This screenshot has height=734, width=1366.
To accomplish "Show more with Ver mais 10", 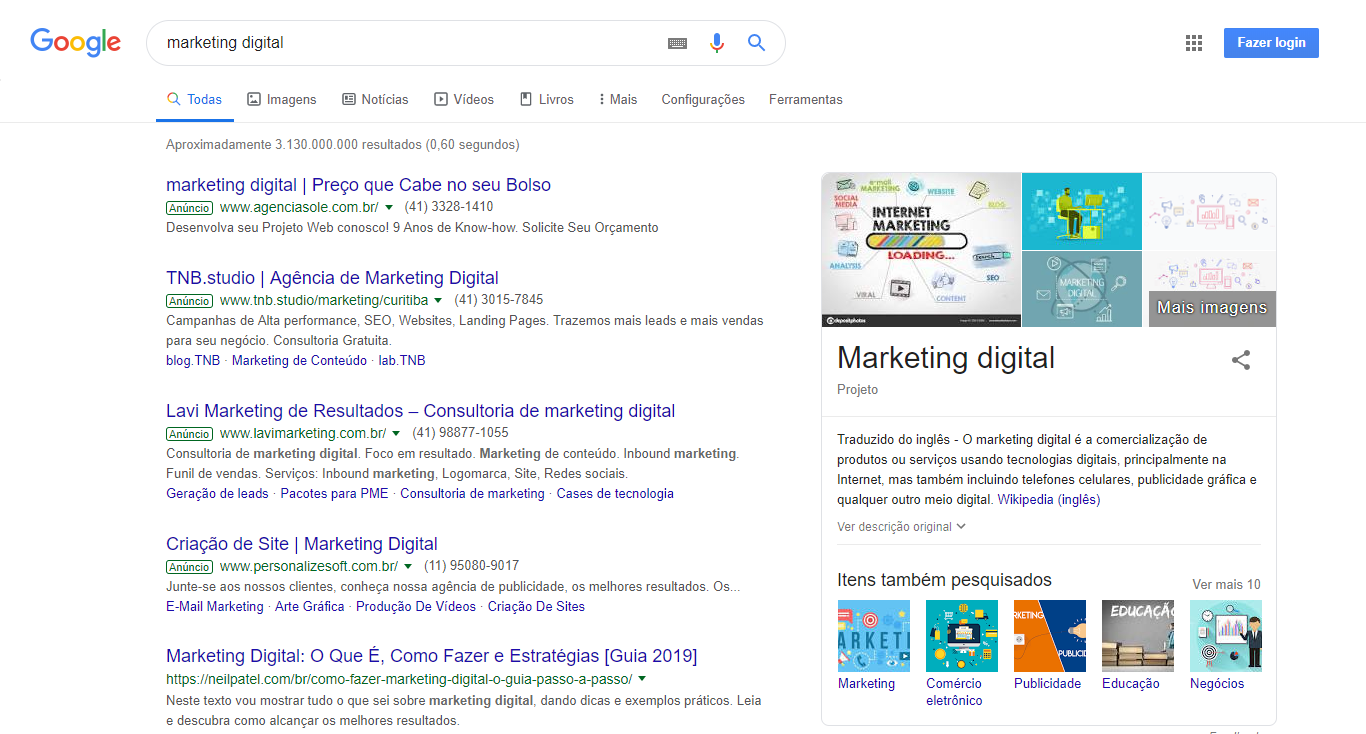I will pos(1226,585).
